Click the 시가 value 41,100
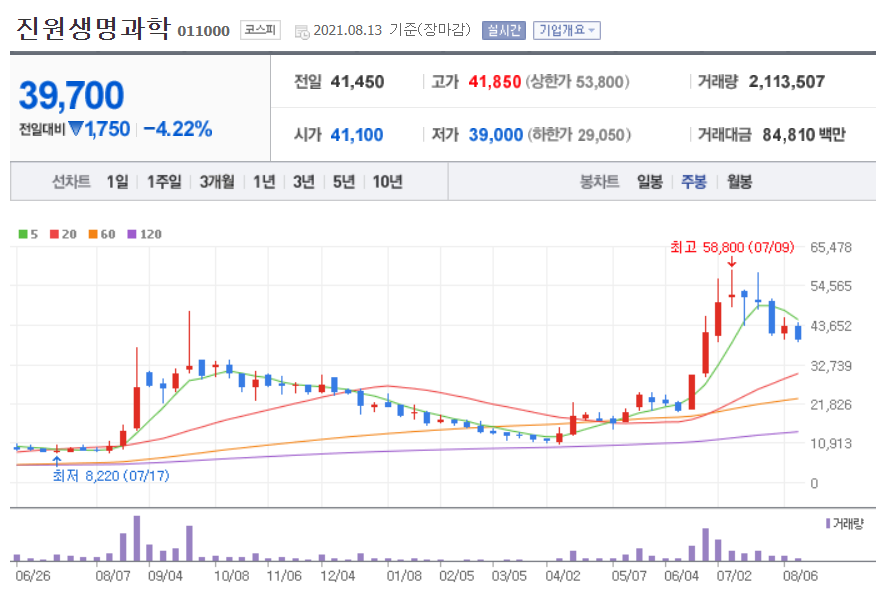Image resolution: width=876 pixels, height=596 pixels. pos(356,135)
